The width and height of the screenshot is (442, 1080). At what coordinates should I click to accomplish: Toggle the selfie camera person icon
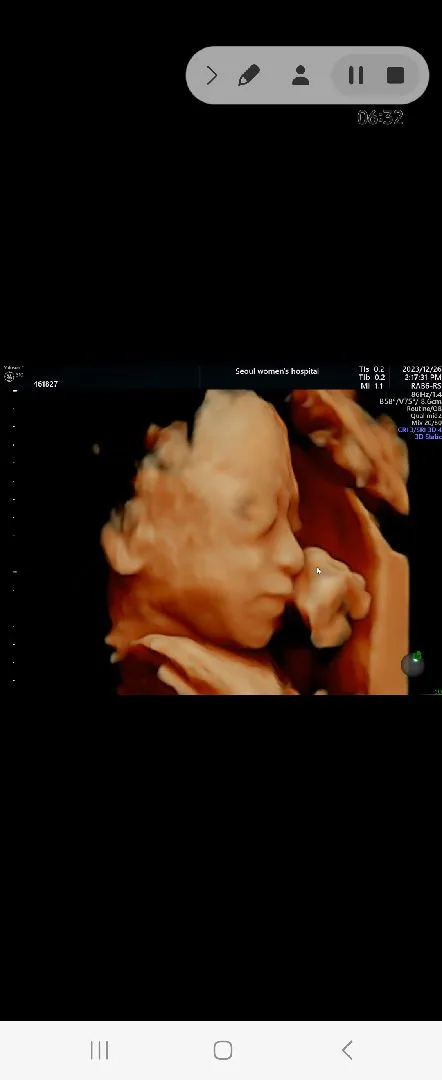coord(300,75)
